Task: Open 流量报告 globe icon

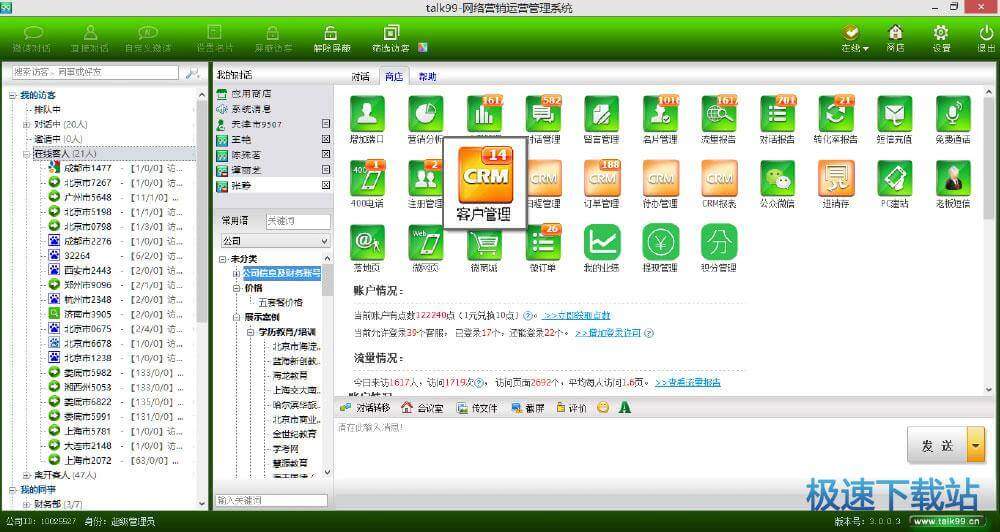Action: pos(719,114)
